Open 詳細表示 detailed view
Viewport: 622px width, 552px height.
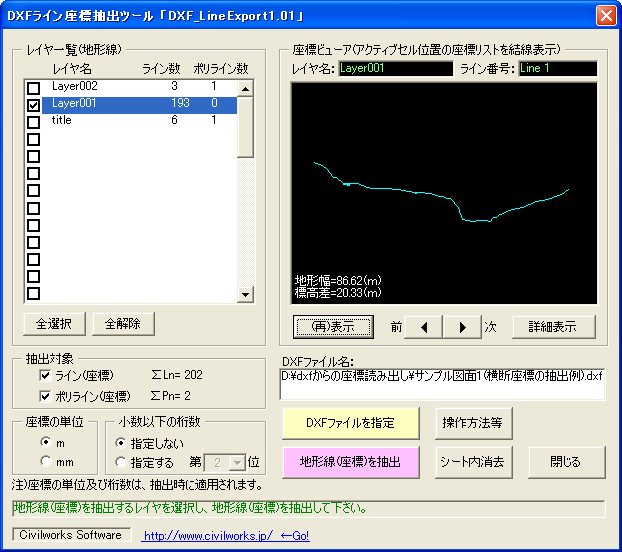pos(553,327)
